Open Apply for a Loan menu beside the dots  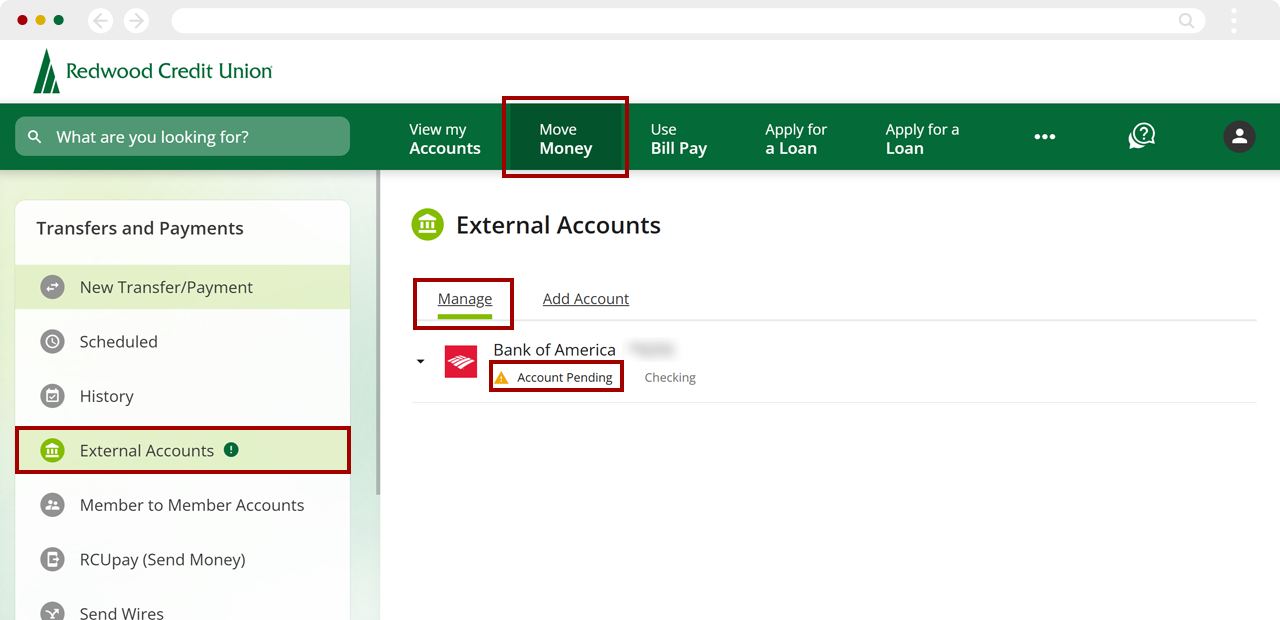point(922,139)
